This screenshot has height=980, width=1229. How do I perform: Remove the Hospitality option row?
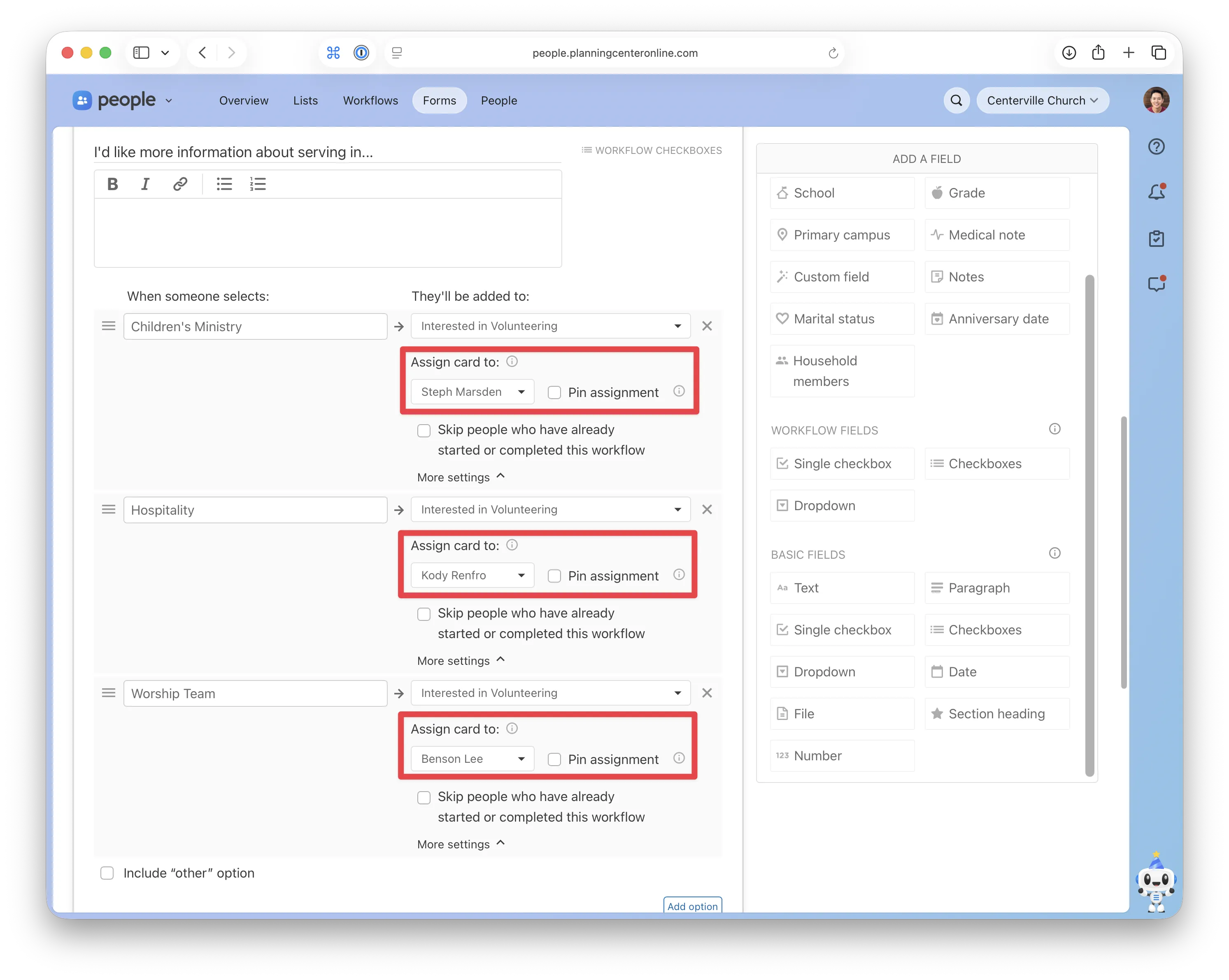pyautogui.click(x=707, y=509)
